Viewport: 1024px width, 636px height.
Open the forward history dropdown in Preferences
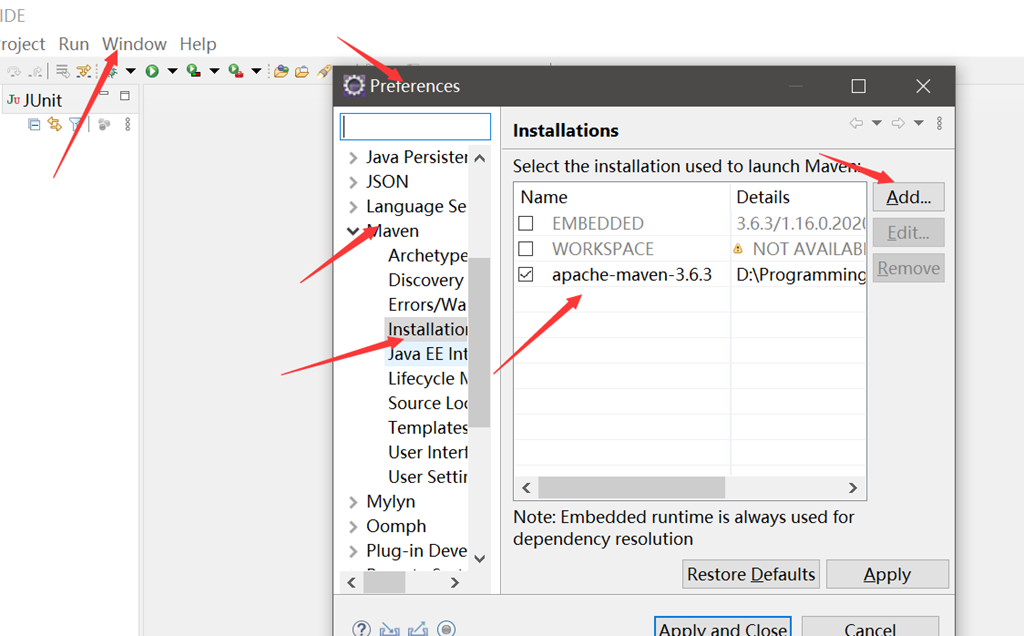(918, 123)
